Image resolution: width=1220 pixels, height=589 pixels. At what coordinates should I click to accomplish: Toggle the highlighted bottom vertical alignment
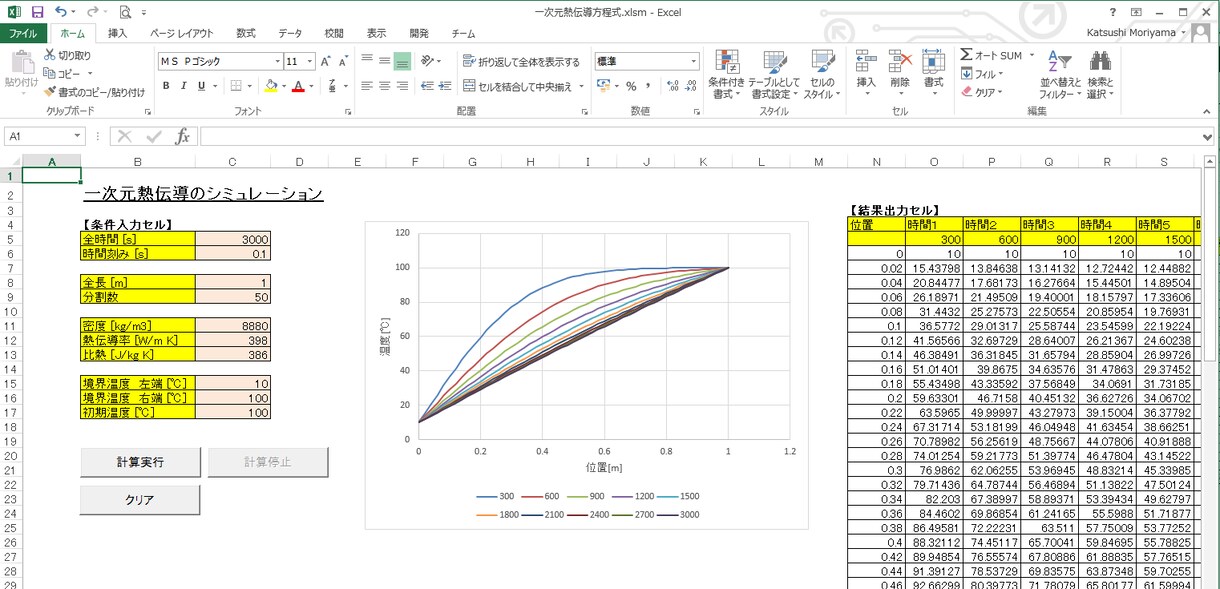tap(402, 61)
